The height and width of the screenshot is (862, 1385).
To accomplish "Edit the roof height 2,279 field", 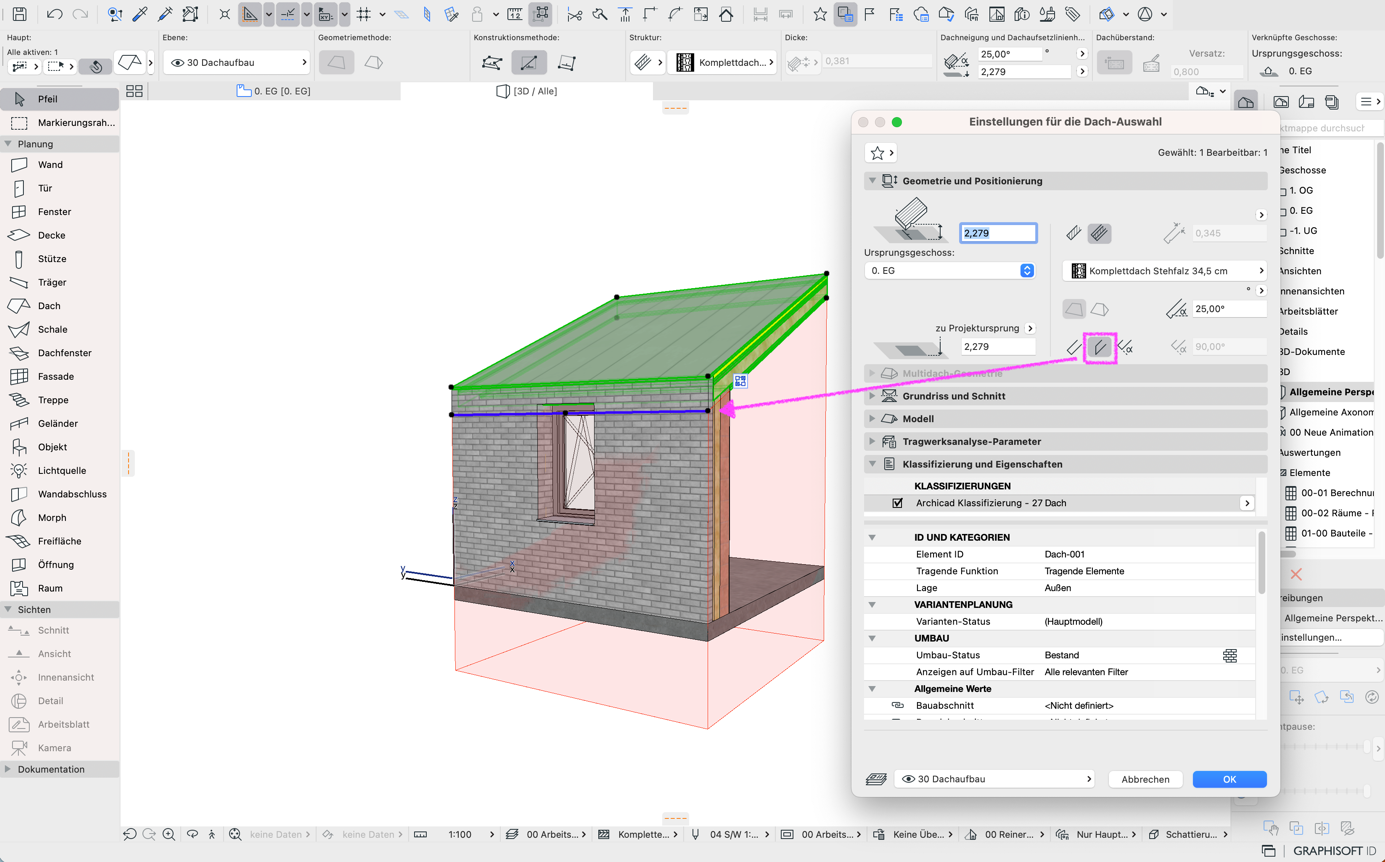I will [998, 233].
